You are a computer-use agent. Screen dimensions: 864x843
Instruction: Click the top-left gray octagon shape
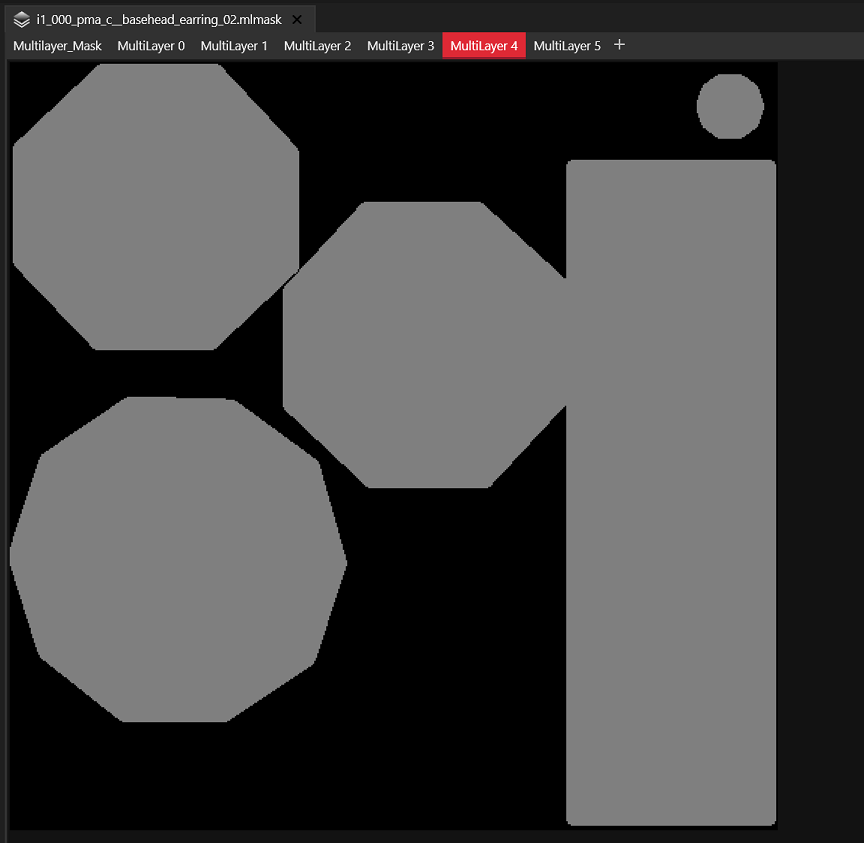[156, 207]
